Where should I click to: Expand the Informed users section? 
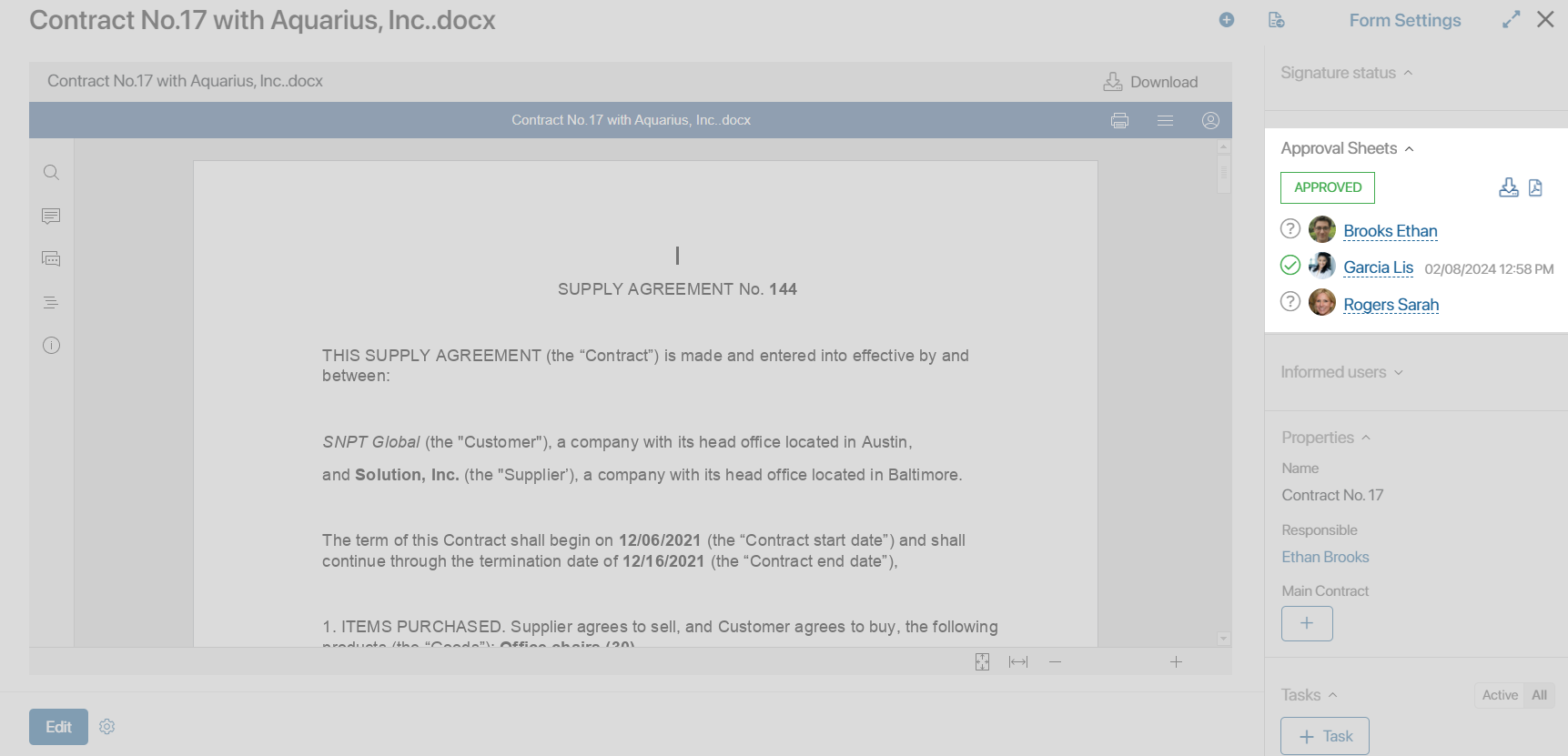[x=1341, y=372]
